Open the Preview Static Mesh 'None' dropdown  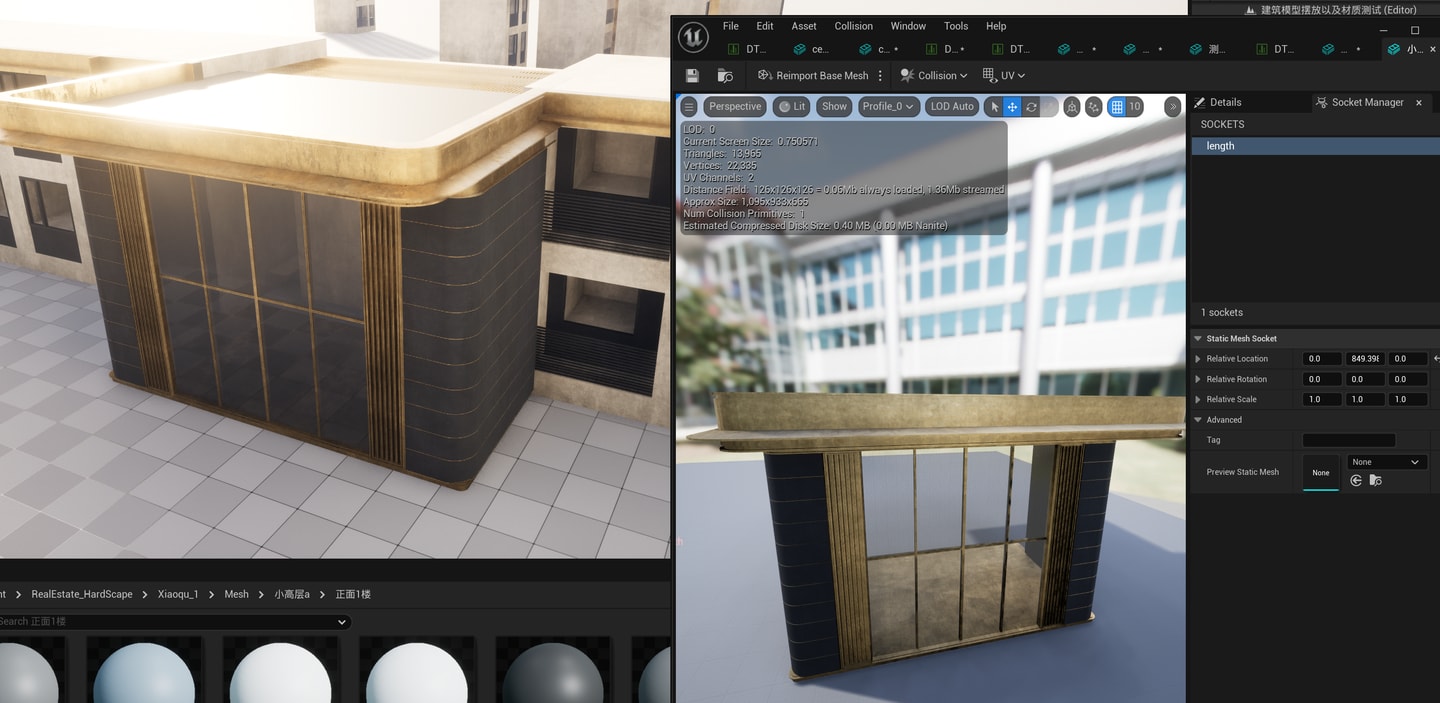click(1385, 462)
